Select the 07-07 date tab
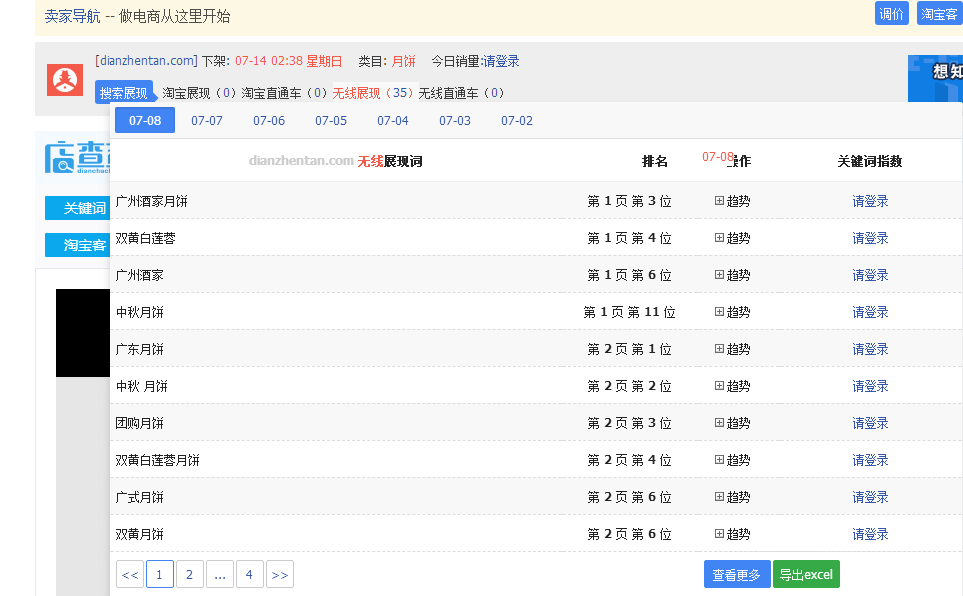Image resolution: width=963 pixels, height=596 pixels. [x=207, y=120]
